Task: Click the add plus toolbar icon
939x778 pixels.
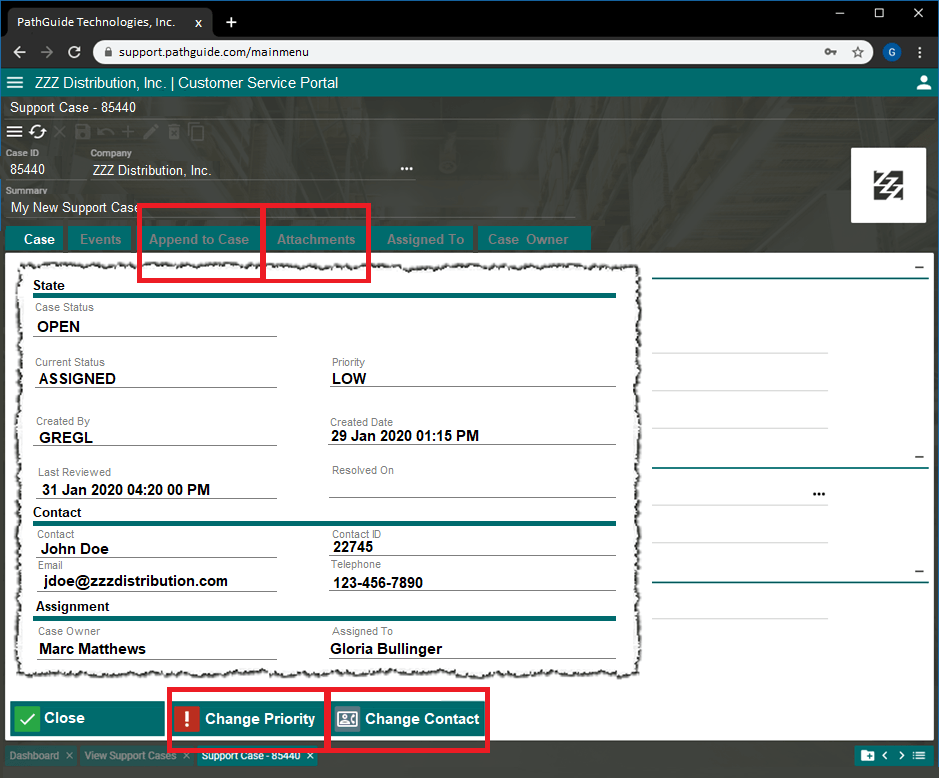Action: [128, 131]
